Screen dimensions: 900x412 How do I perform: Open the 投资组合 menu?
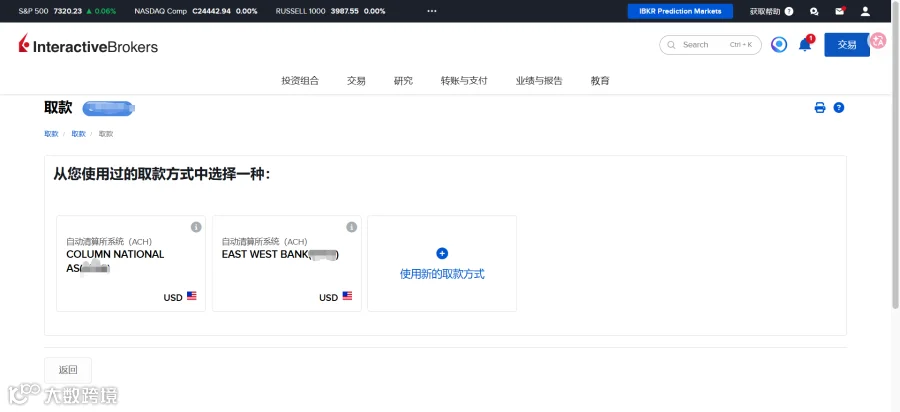click(x=300, y=81)
